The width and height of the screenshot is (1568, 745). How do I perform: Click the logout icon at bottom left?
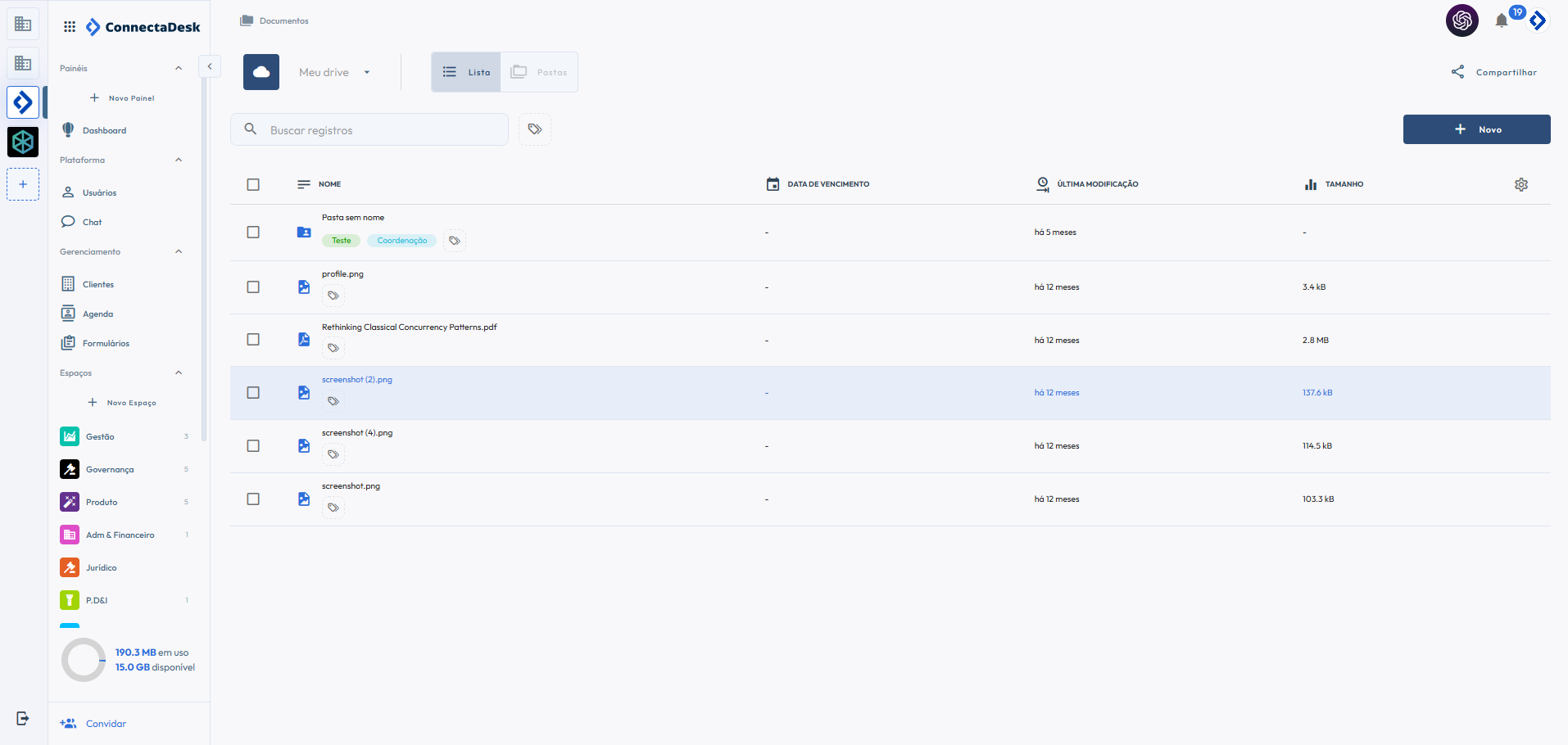[x=23, y=718]
